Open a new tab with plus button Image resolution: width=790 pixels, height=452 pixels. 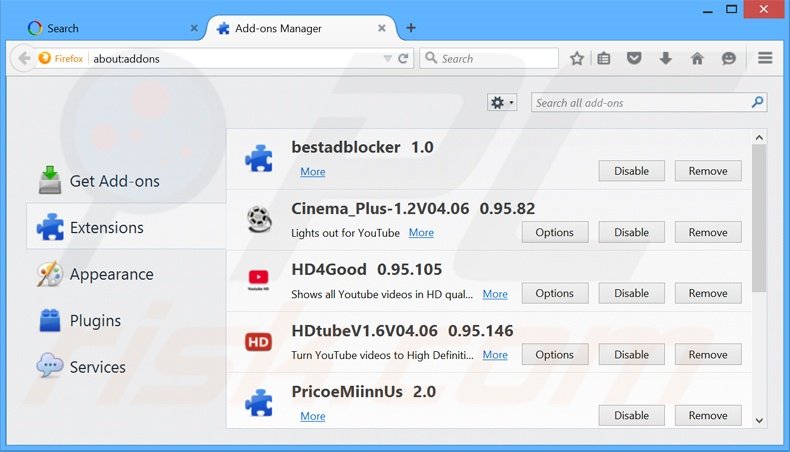coord(411,28)
